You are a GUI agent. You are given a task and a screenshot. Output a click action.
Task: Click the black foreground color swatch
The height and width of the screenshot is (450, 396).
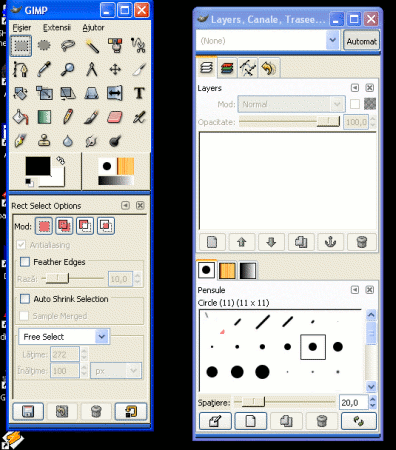coord(38,166)
